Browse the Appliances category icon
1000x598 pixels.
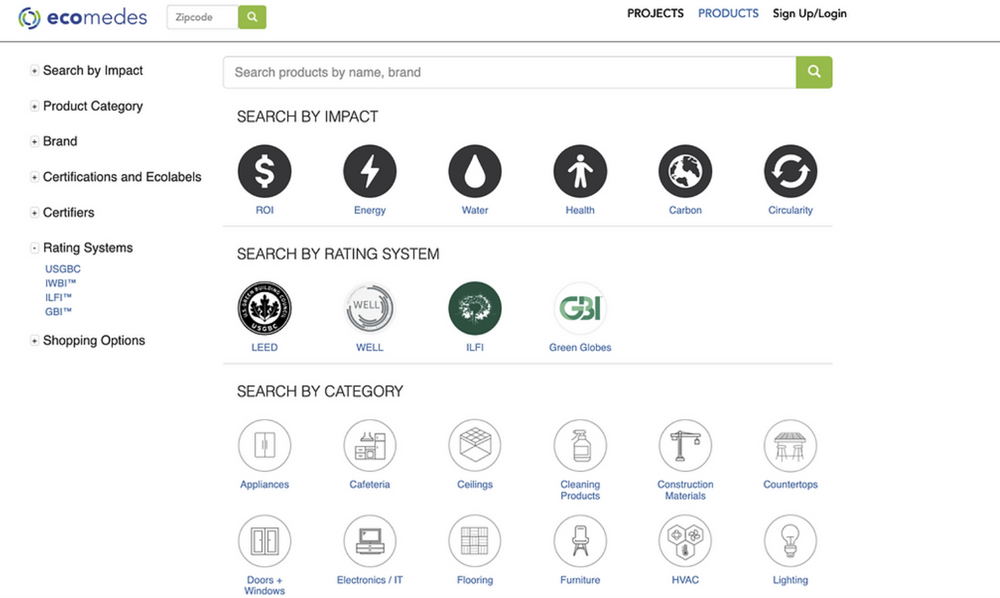click(x=264, y=445)
